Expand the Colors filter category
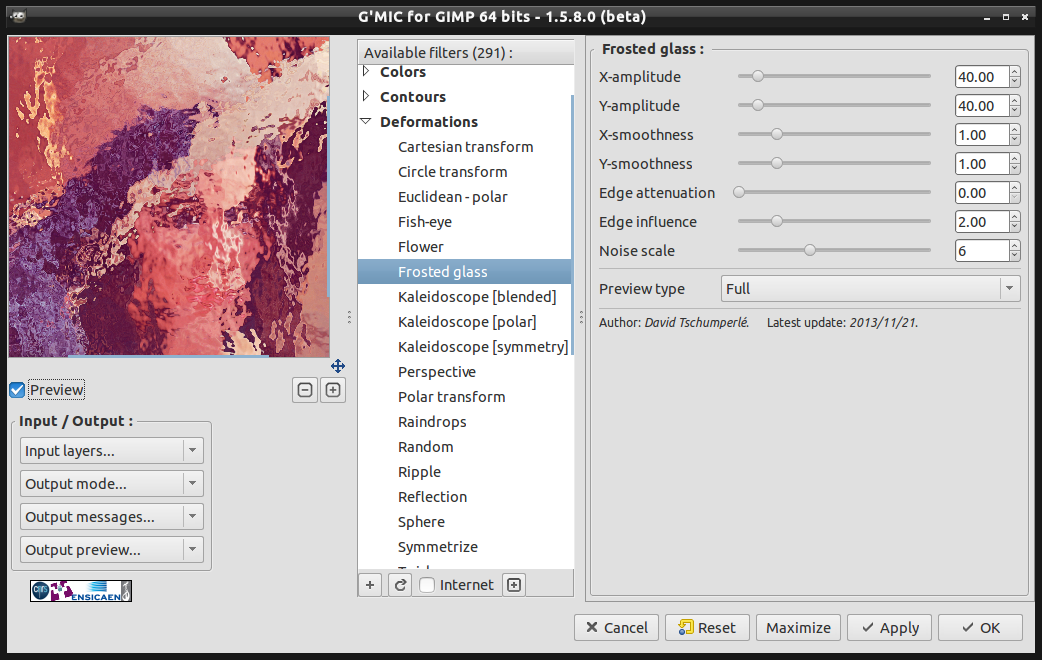 tap(365, 71)
